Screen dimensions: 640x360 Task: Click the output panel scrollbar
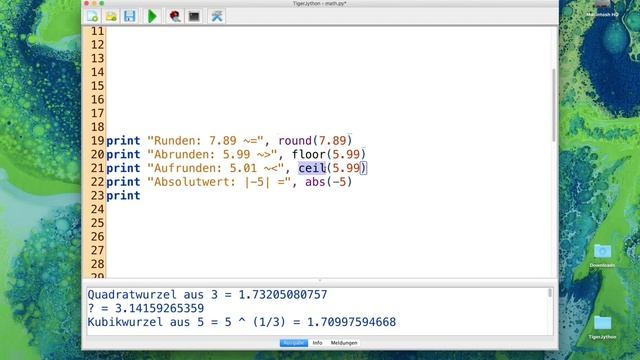click(550, 293)
